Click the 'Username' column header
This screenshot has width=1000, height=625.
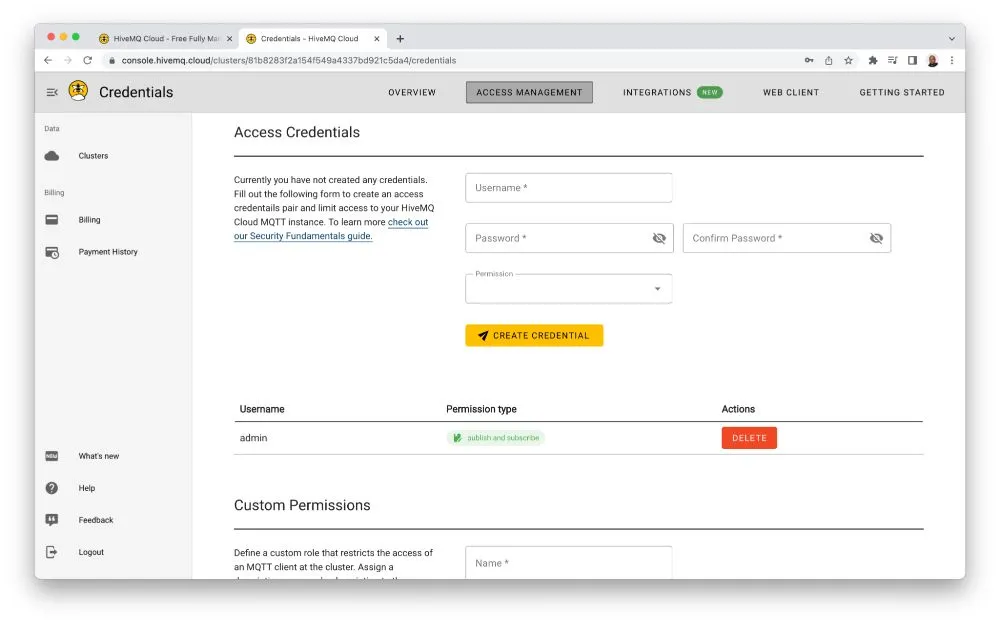click(x=261, y=409)
